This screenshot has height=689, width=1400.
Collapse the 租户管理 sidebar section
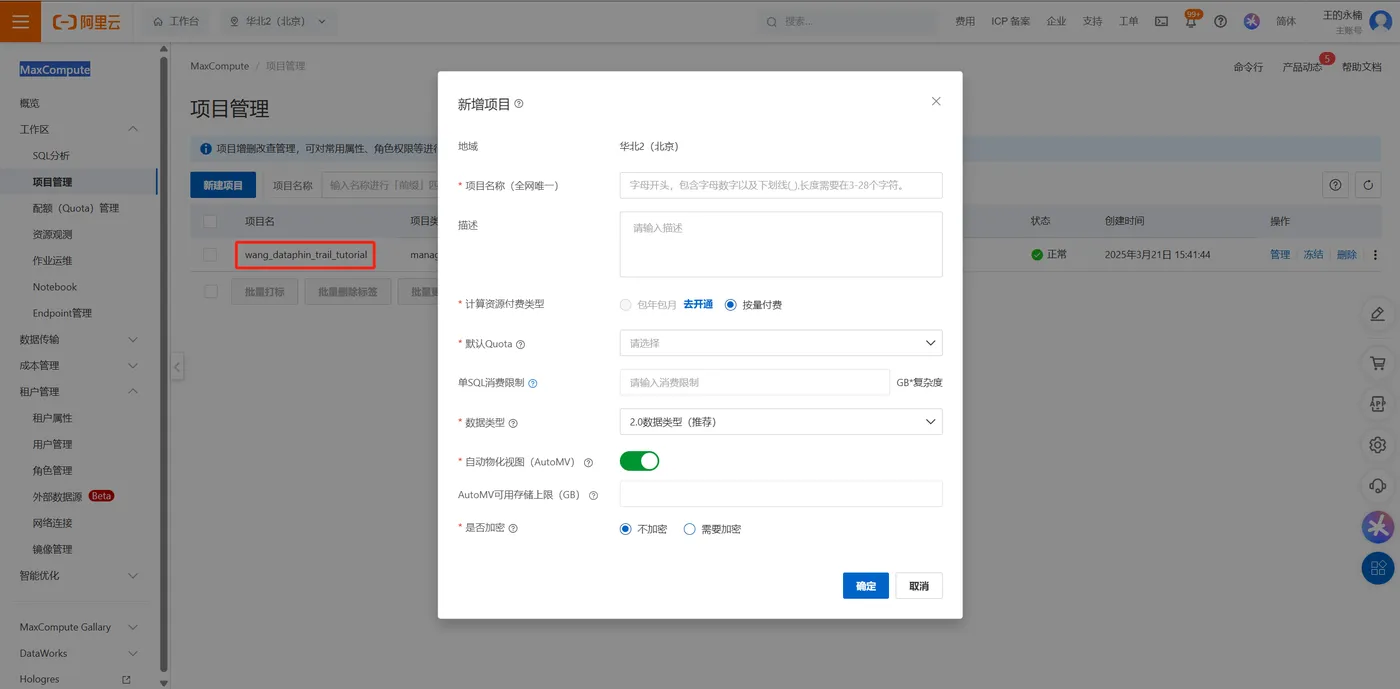coord(133,391)
